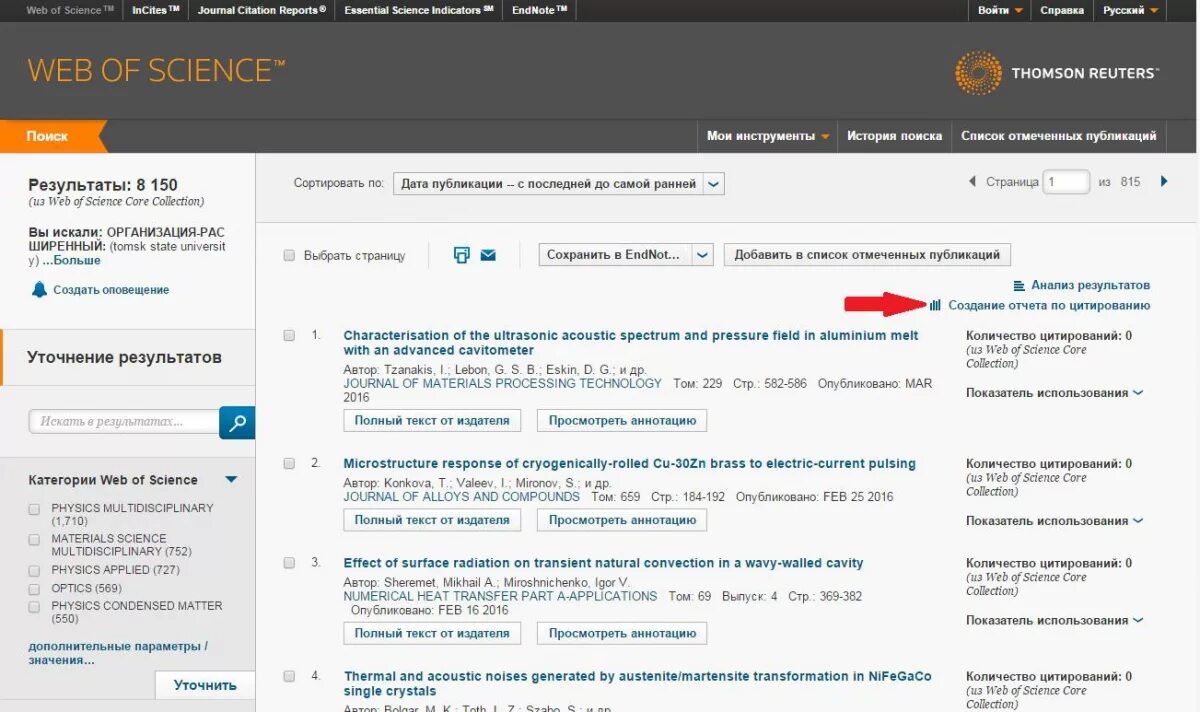Click 'Добавить в список отмеченных публикаций' button
1200x712 pixels.
click(867, 255)
